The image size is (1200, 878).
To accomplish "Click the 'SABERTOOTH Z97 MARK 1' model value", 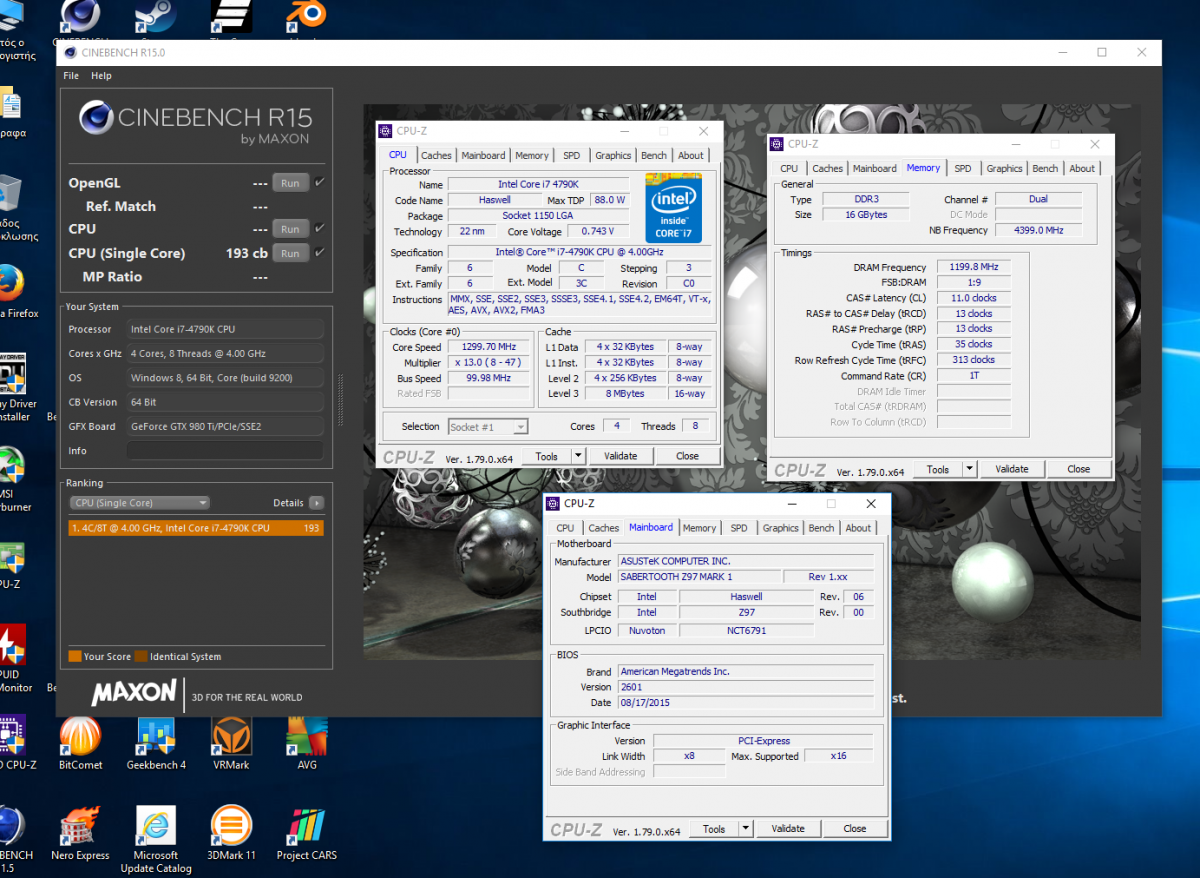I will coord(697,577).
